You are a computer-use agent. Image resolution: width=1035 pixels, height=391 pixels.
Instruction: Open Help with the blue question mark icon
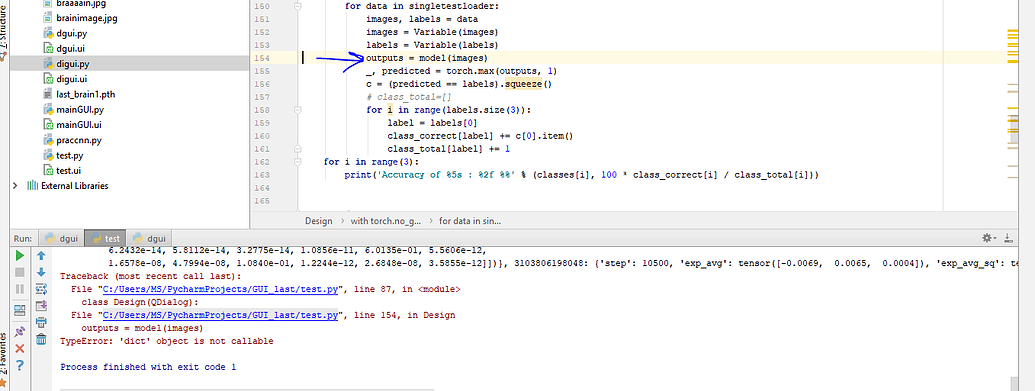tap(19, 365)
